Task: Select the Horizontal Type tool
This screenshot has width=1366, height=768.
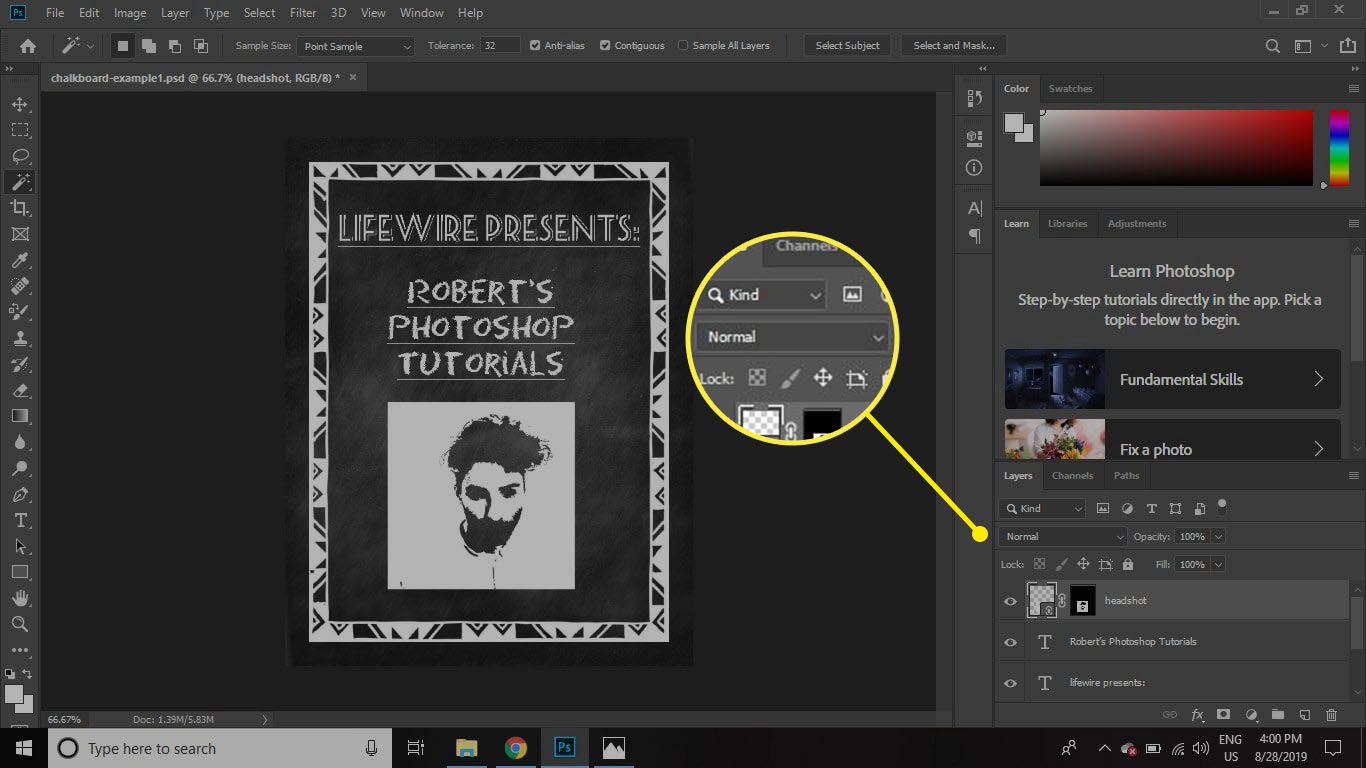Action: 19,520
